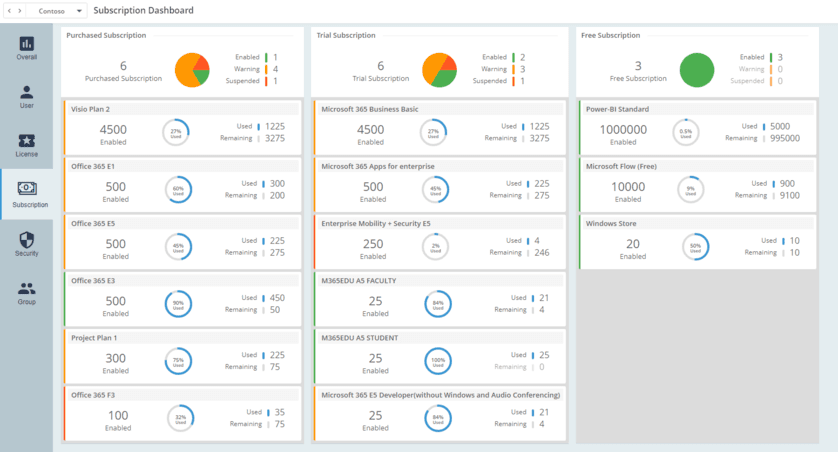The width and height of the screenshot is (838, 452).
Task: Click the back navigation arrow
Action: point(8,11)
